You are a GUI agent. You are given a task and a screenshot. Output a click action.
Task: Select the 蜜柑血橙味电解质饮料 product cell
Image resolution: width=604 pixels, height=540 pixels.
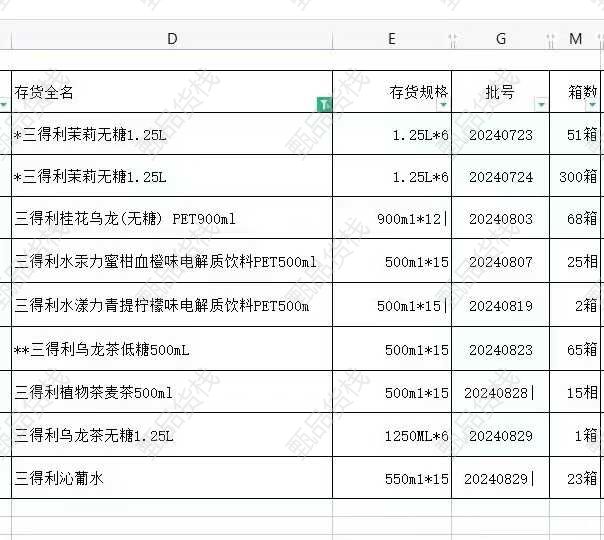(x=172, y=261)
